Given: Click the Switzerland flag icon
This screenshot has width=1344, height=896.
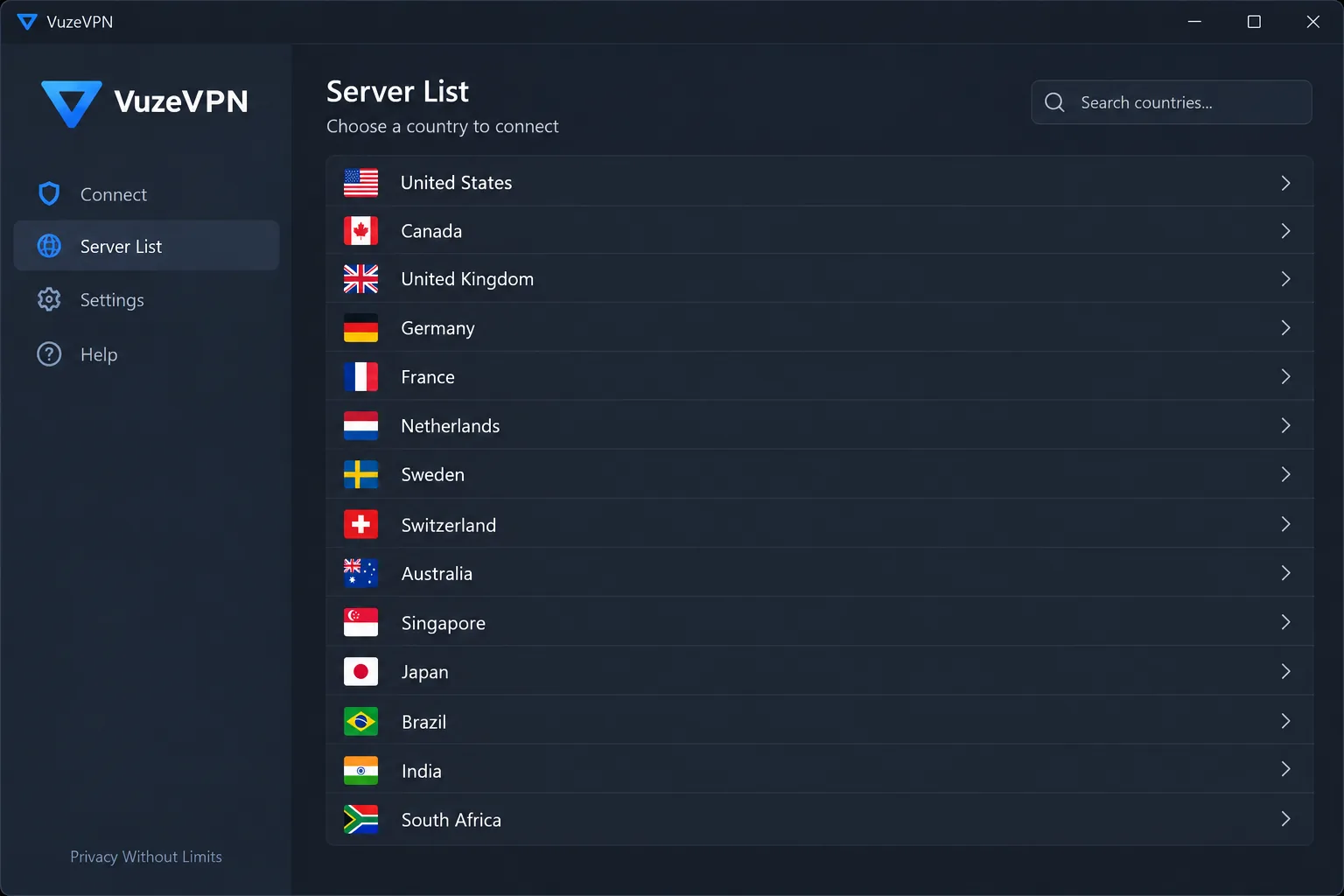Looking at the screenshot, I should [360, 524].
